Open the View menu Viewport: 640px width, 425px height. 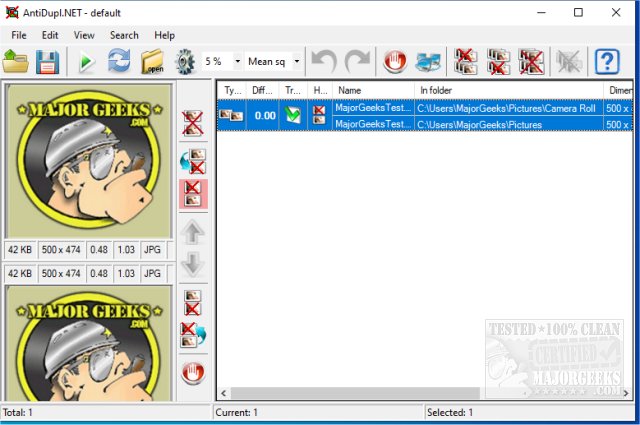(x=84, y=36)
